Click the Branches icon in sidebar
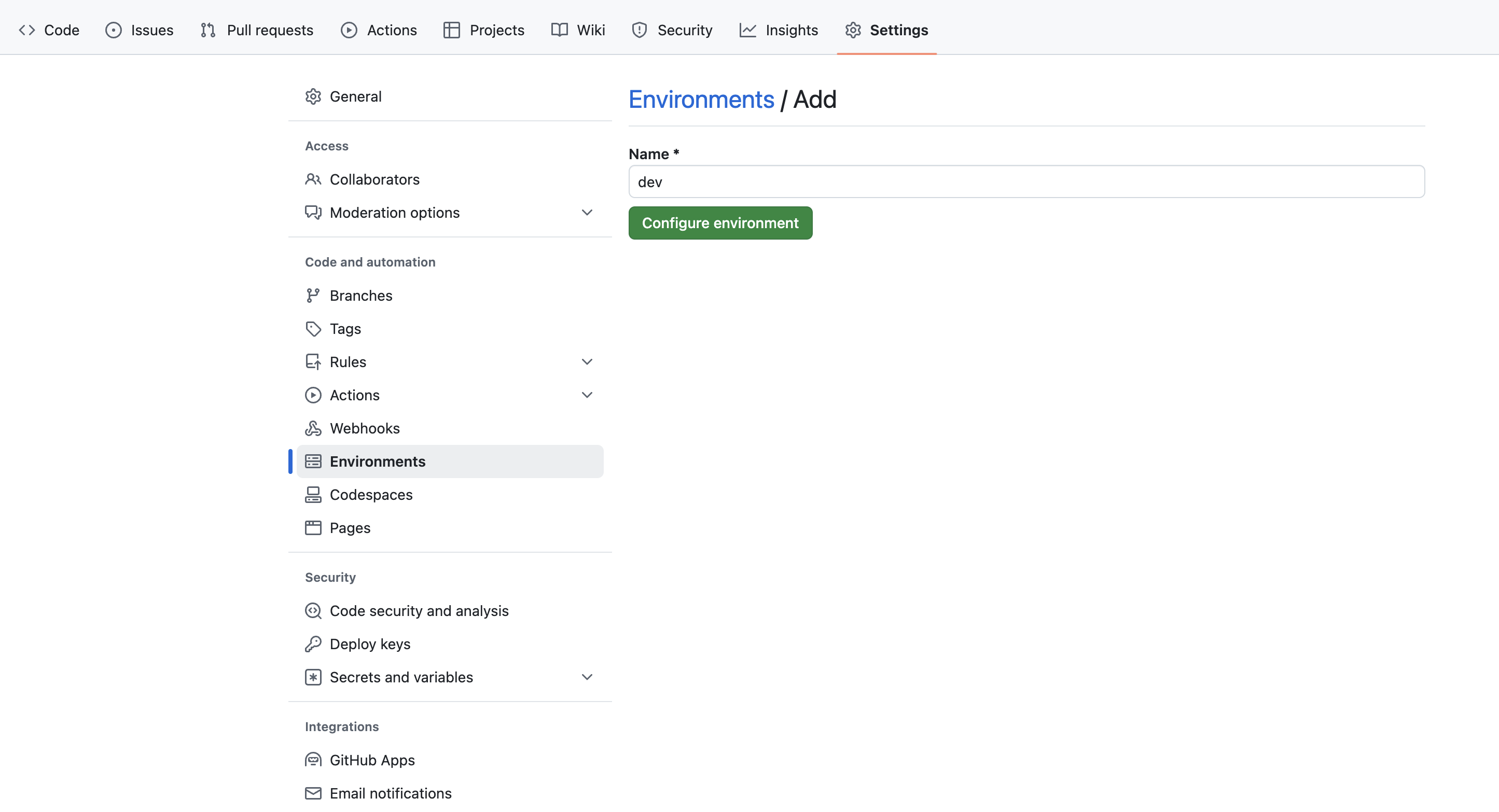The height and width of the screenshot is (812, 1499). click(312, 295)
